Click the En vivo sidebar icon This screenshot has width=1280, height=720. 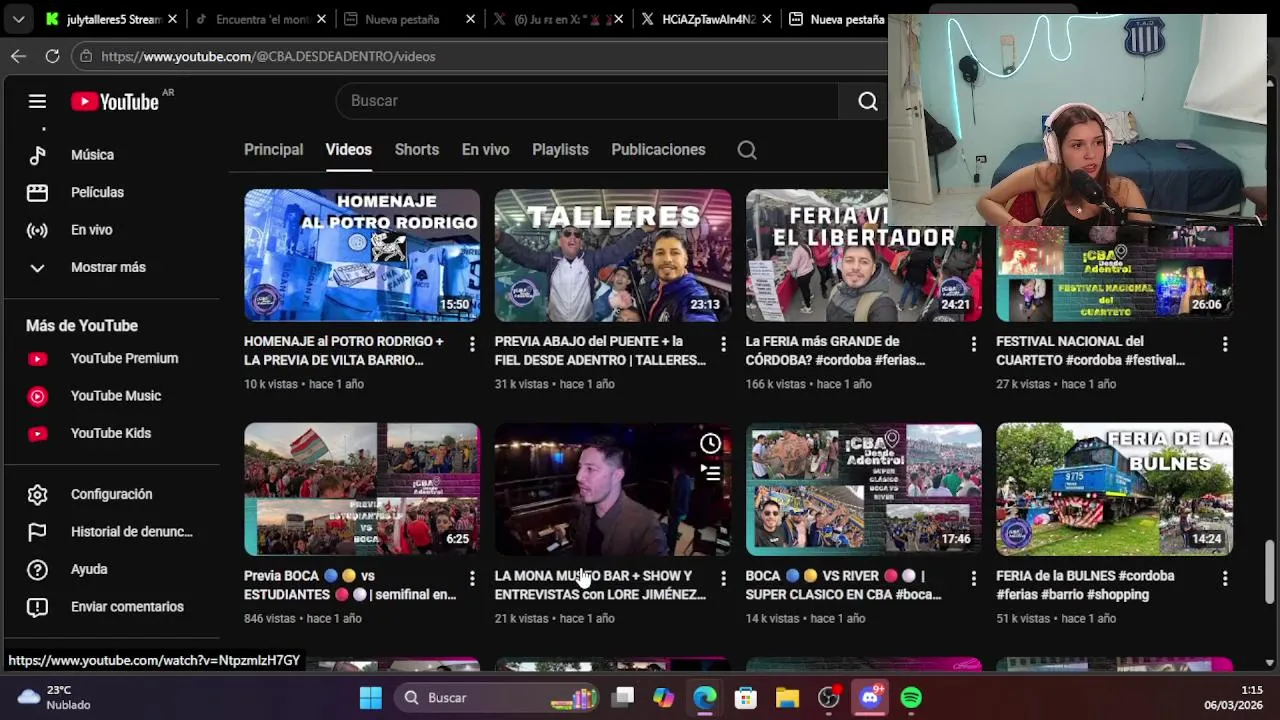[37, 230]
